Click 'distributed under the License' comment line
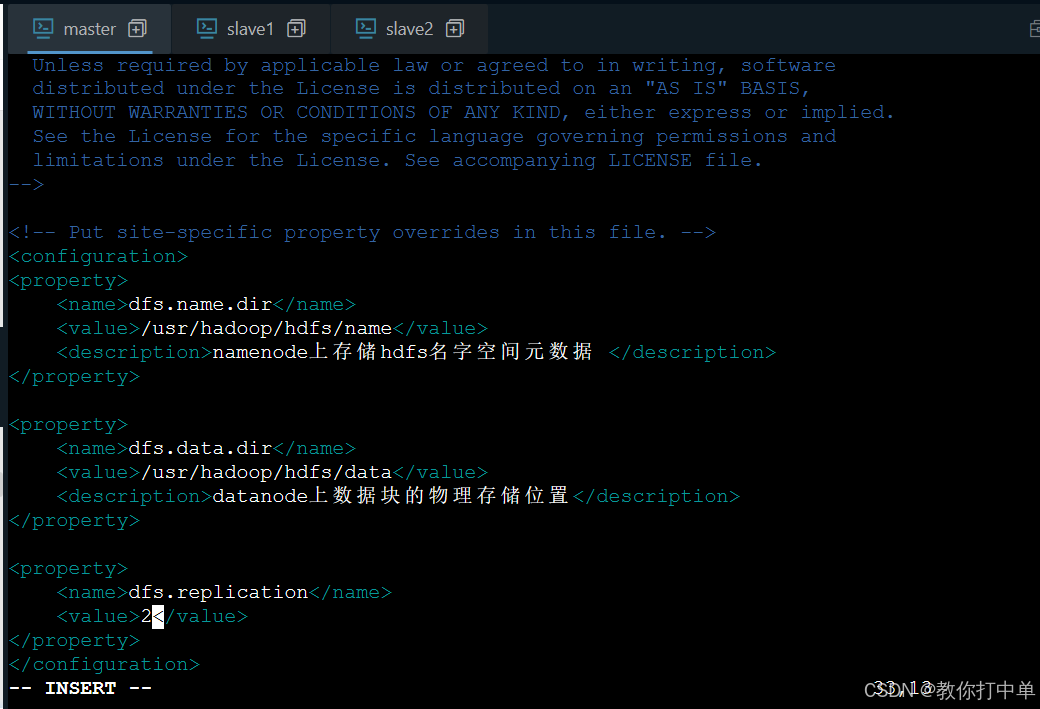The width and height of the screenshot is (1040, 709). [421, 88]
